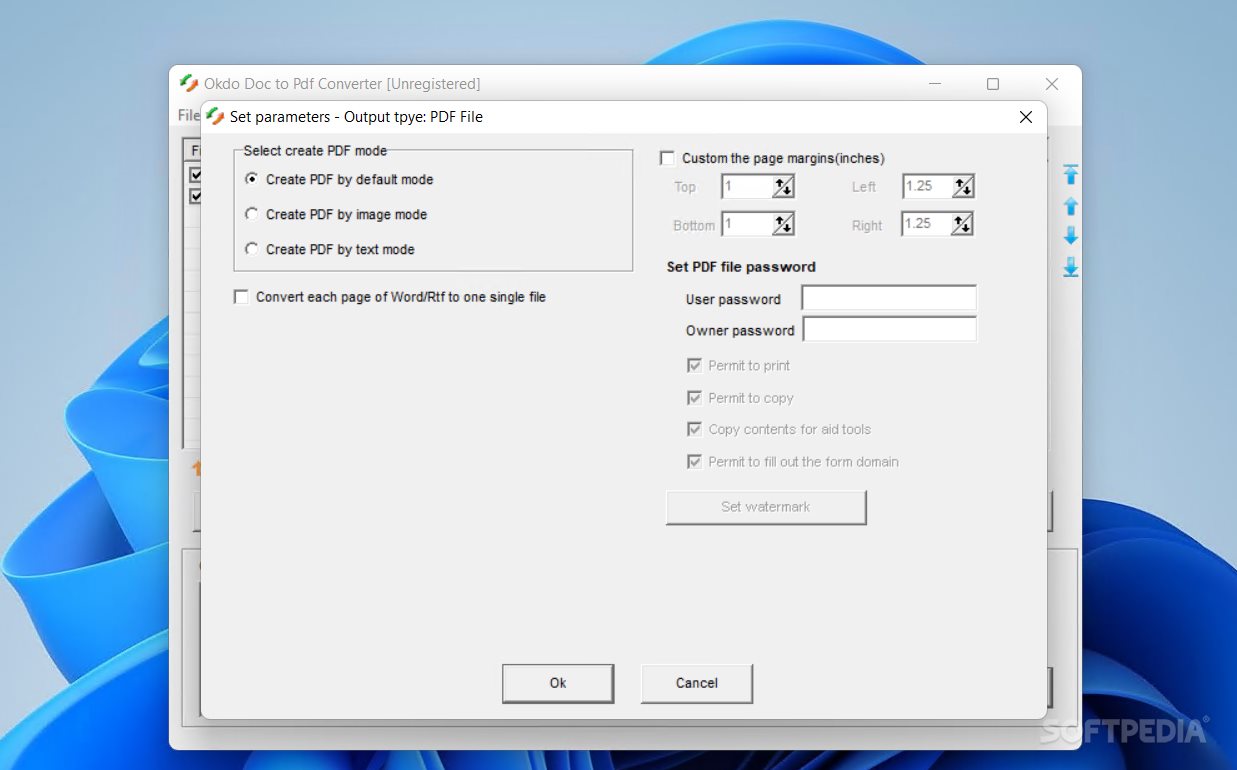Click the Left margin value field
This screenshot has width=1237, height=770.
pos(927,186)
